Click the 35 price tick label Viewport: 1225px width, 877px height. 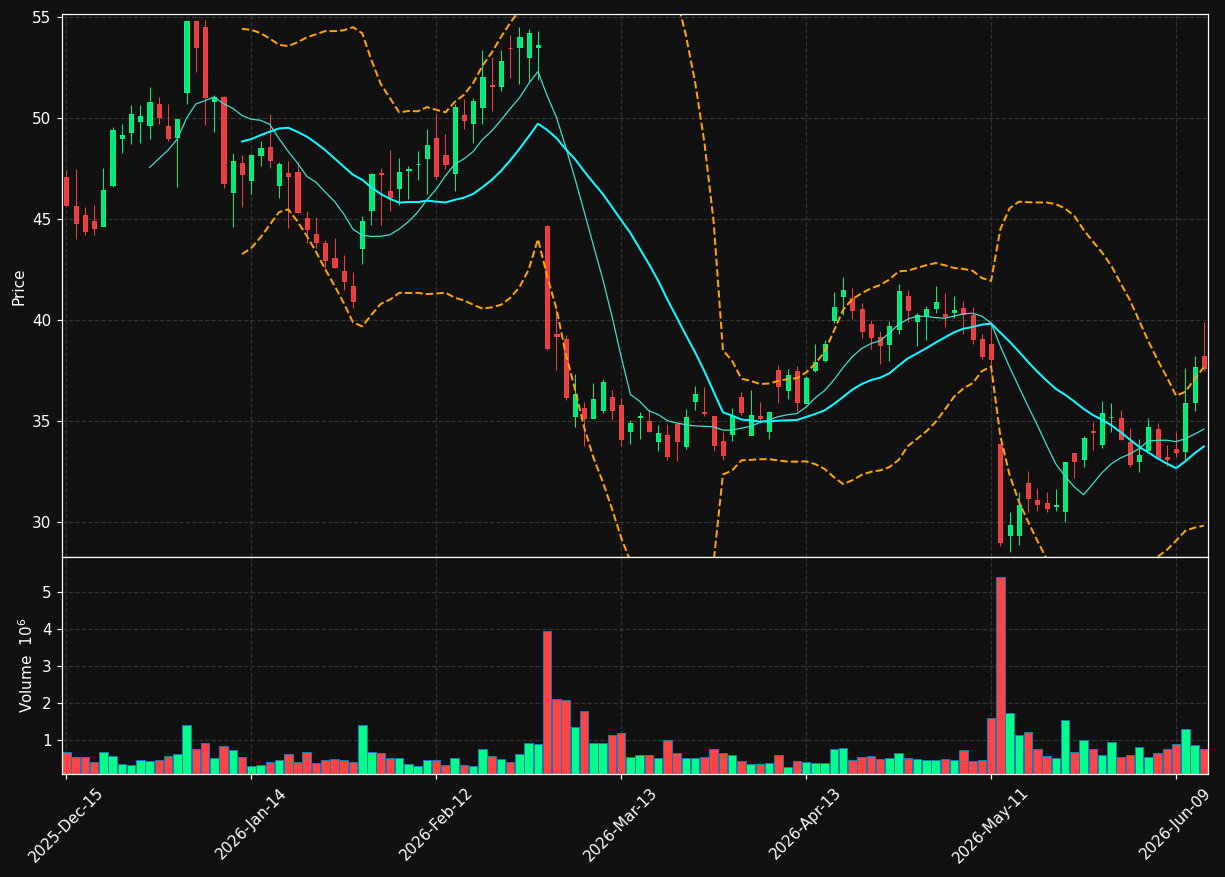[x=43, y=421]
